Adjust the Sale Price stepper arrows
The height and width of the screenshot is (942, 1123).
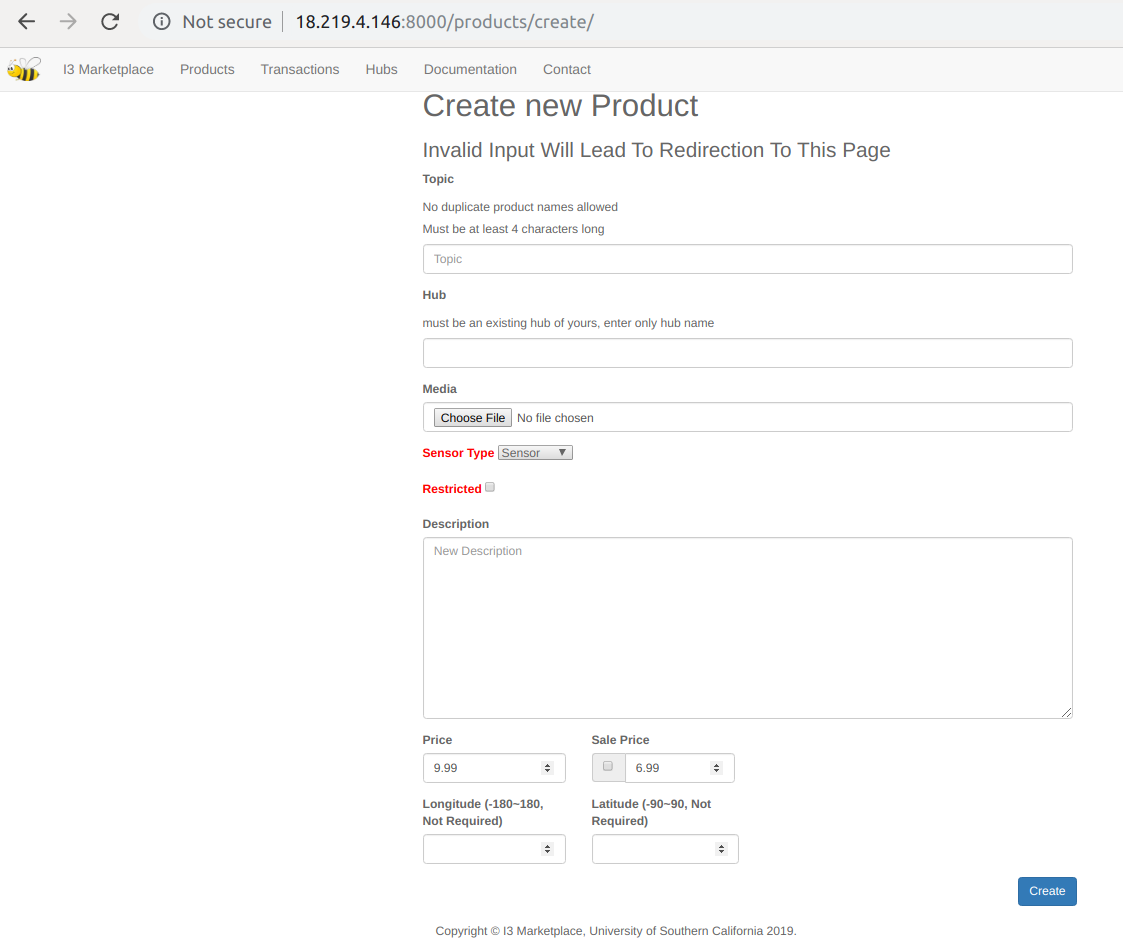[x=716, y=768]
